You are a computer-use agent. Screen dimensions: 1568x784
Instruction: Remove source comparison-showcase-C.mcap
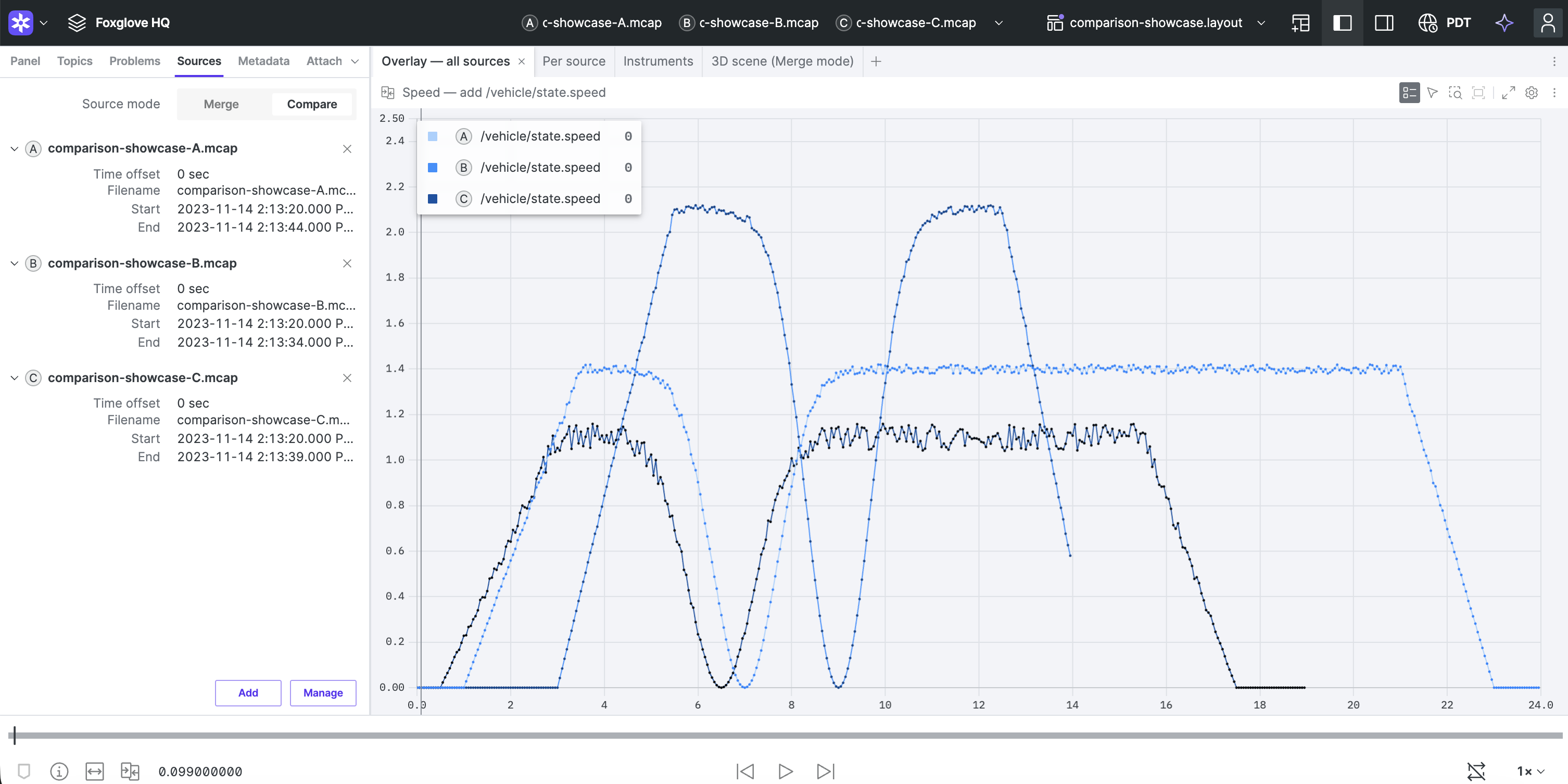[347, 378]
